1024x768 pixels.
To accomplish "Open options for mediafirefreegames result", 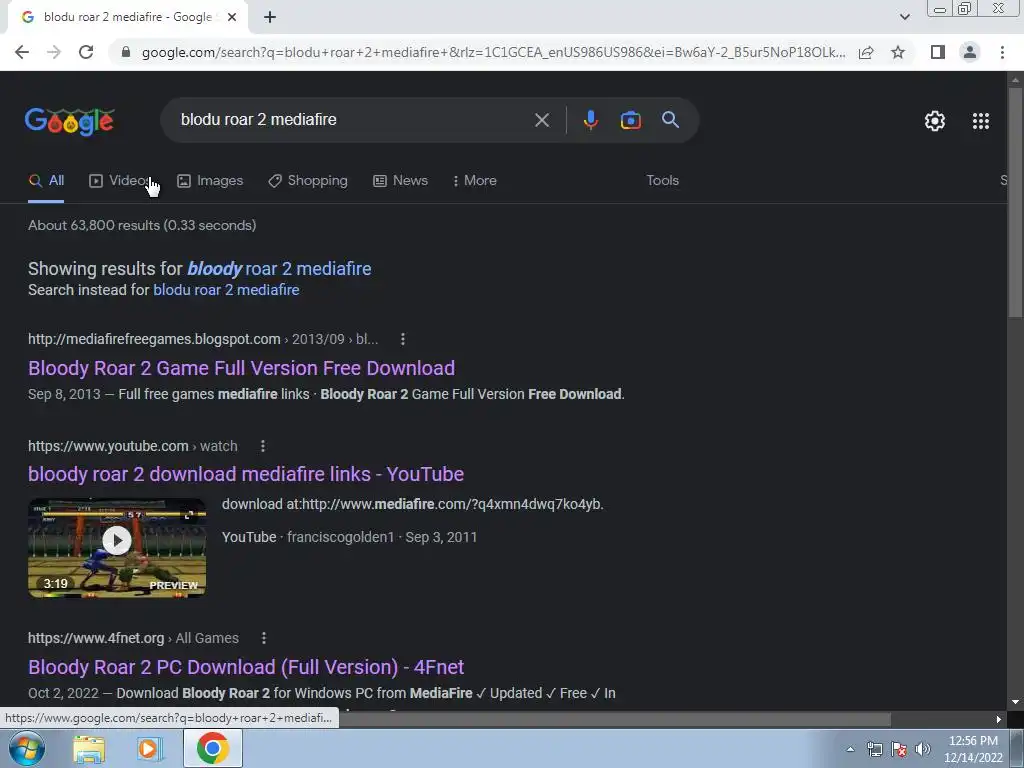I will tap(402, 340).
